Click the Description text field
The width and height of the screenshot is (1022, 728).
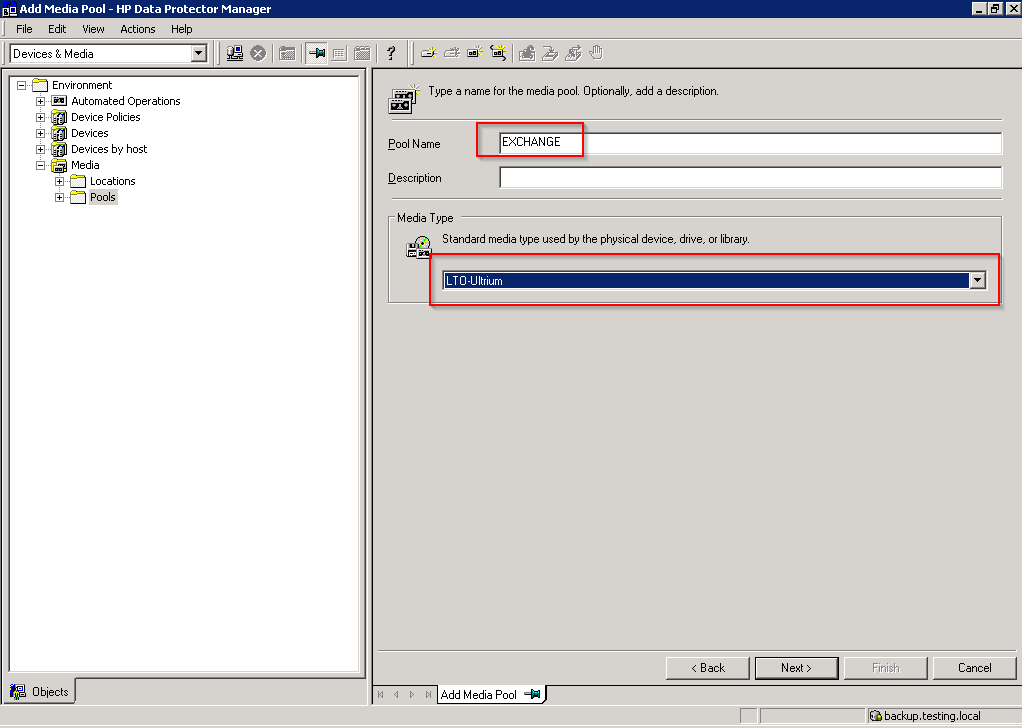(x=750, y=178)
